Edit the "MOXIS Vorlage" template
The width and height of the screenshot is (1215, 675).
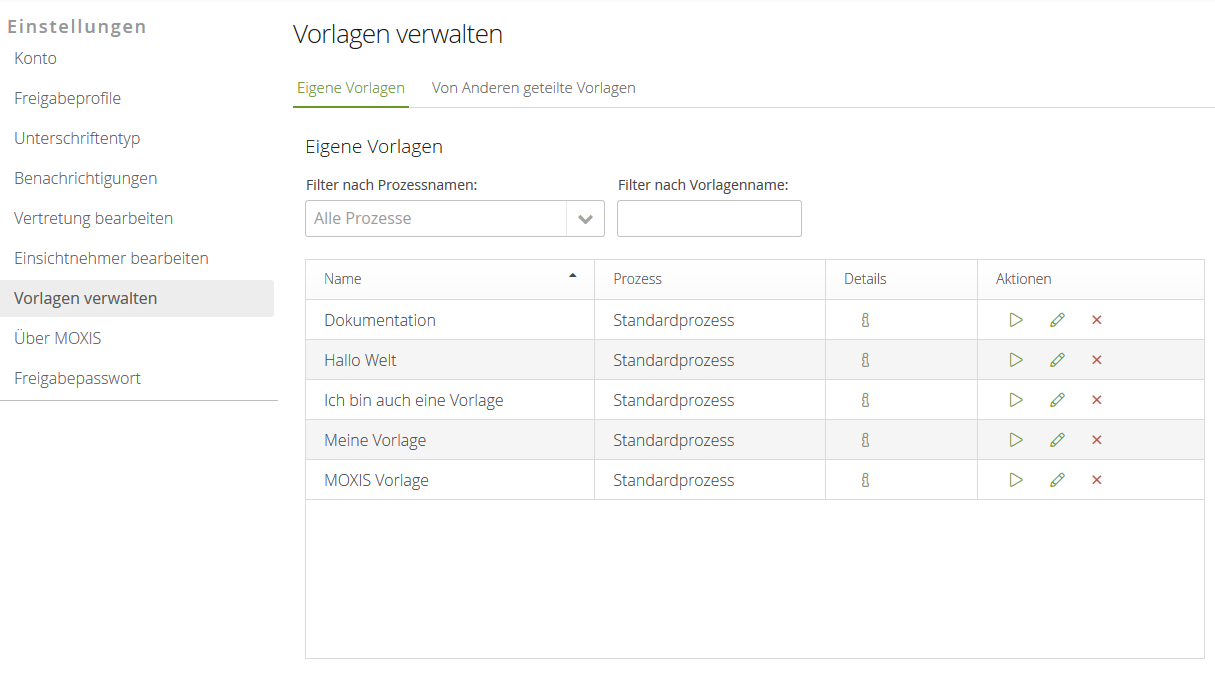1057,479
